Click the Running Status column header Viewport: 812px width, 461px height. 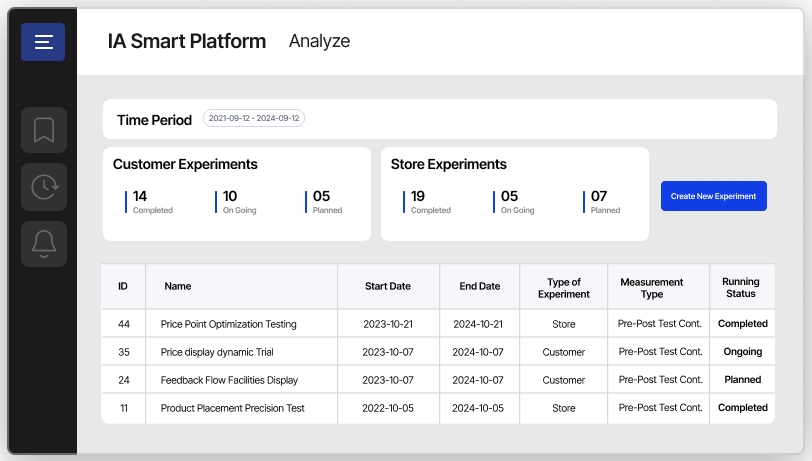(x=740, y=287)
